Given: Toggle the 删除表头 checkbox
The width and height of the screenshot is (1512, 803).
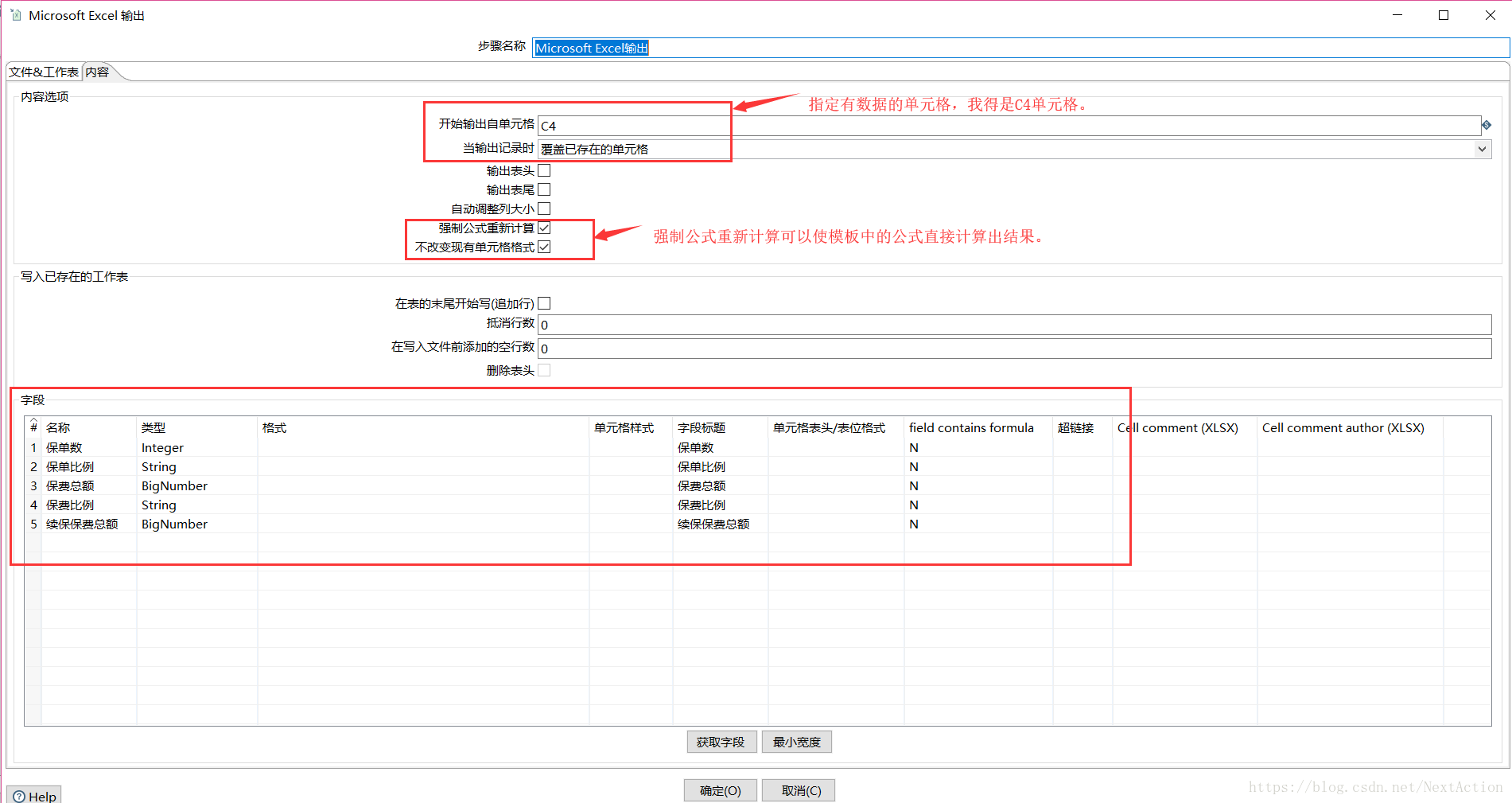Looking at the screenshot, I should [544, 370].
